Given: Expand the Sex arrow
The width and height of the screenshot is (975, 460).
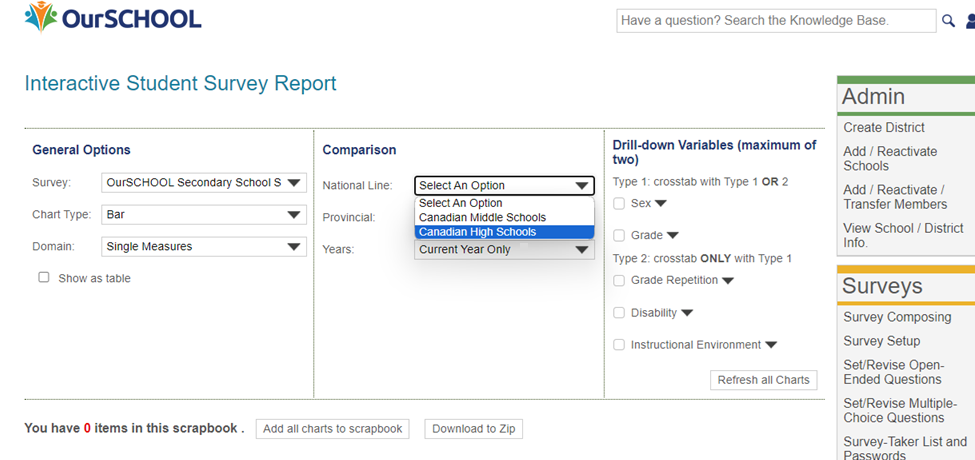Looking at the screenshot, I should 660,203.
